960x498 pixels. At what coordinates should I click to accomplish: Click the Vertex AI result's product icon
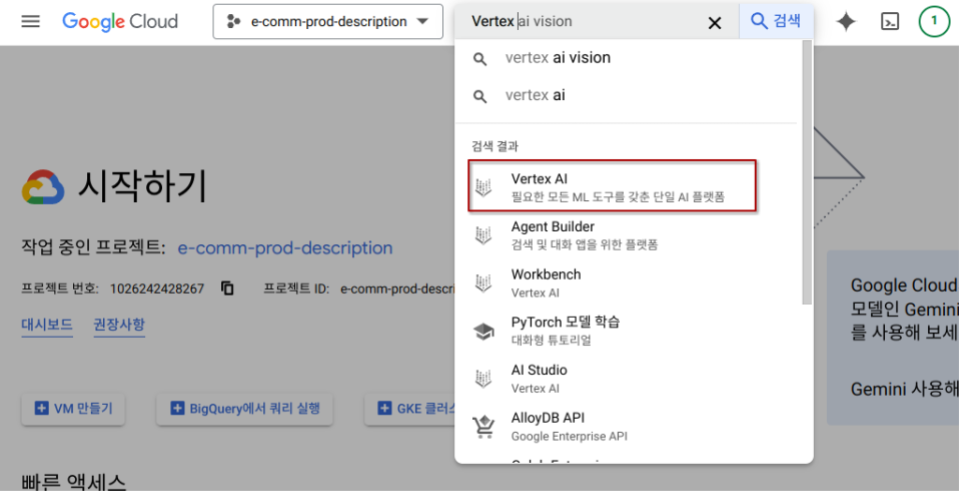pyautogui.click(x=484, y=187)
